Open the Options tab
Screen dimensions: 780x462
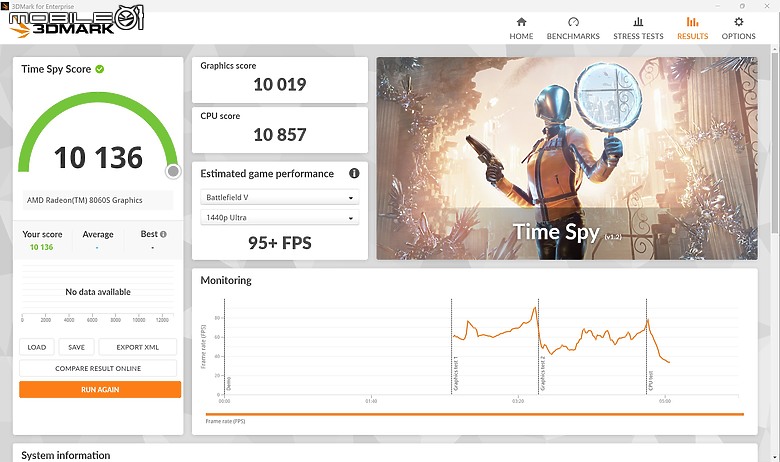click(738, 28)
